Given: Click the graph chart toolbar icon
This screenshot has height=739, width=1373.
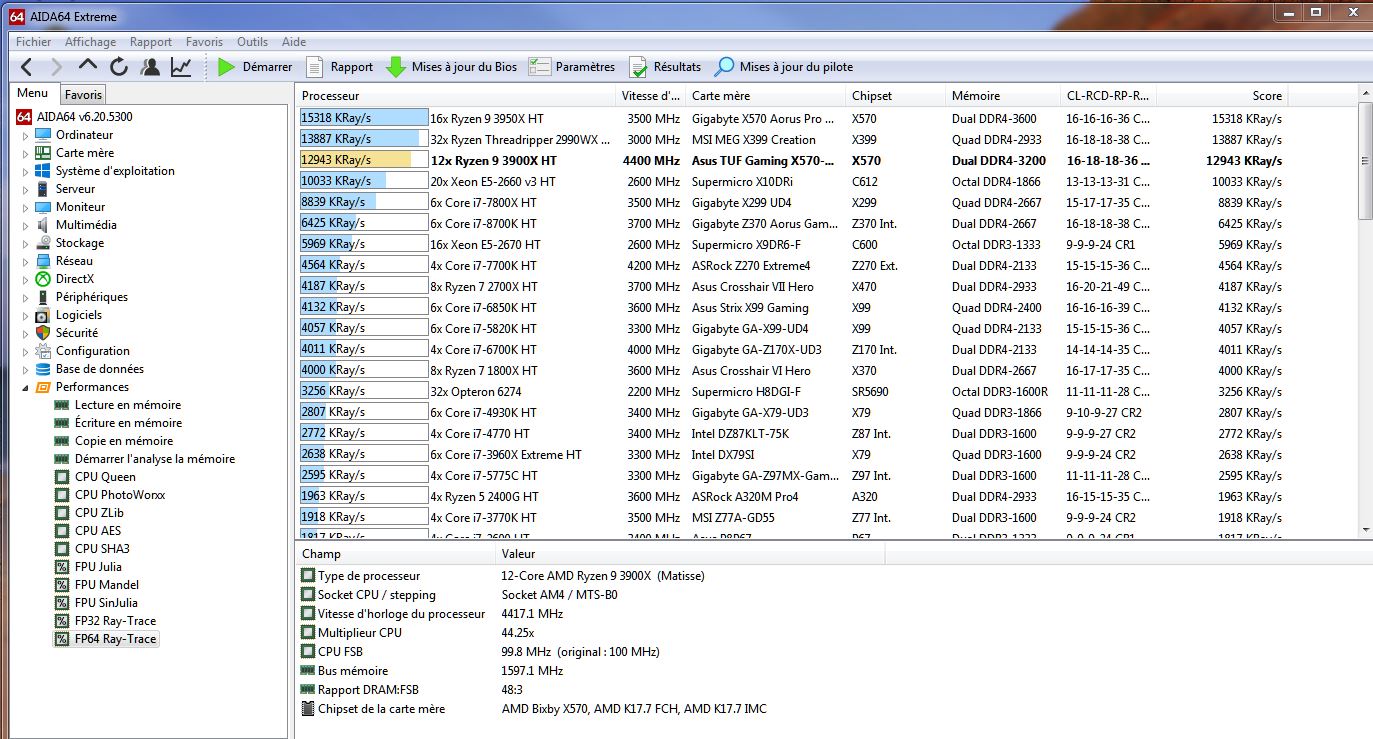Looking at the screenshot, I should point(181,67).
